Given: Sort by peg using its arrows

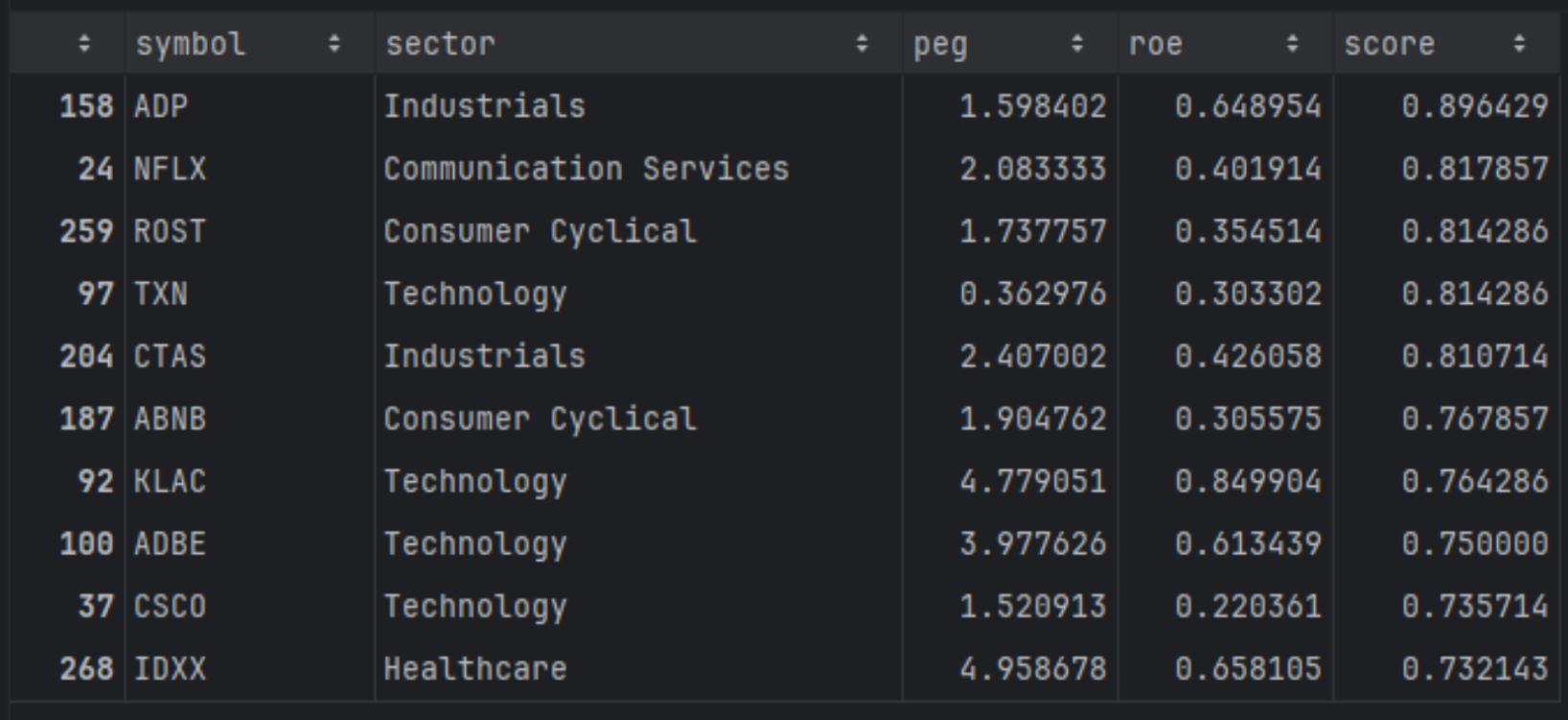Looking at the screenshot, I should point(1076,44).
